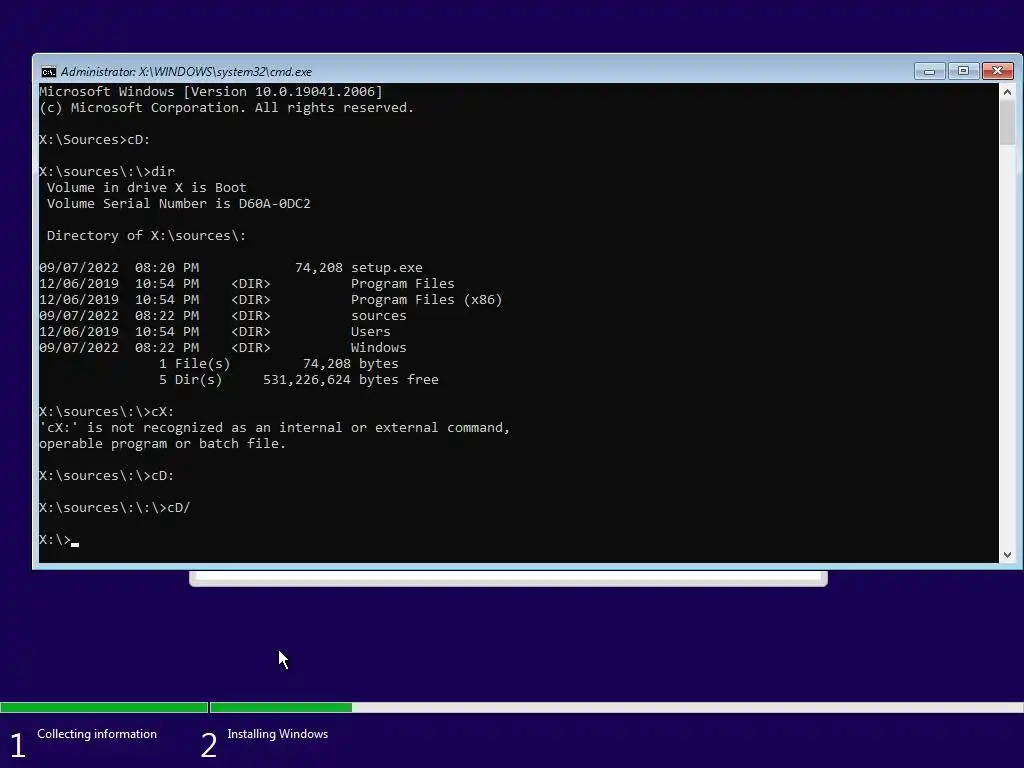This screenshot has width=1024, height=768.
Task: Maximize the cmd.exe window
Action: tap(963, 71)
